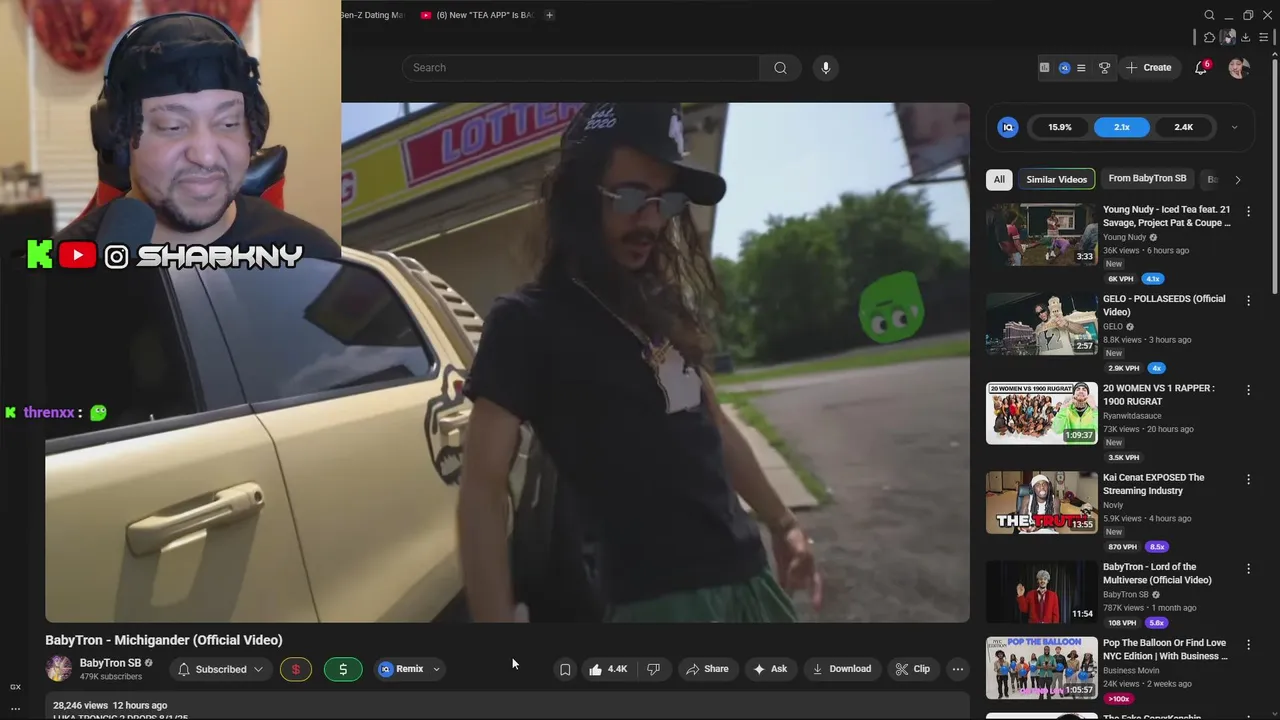Viewport: 1280px width, 720px height.
Task: Click into the YouTube search field
Action: click(x=580, y=68)
